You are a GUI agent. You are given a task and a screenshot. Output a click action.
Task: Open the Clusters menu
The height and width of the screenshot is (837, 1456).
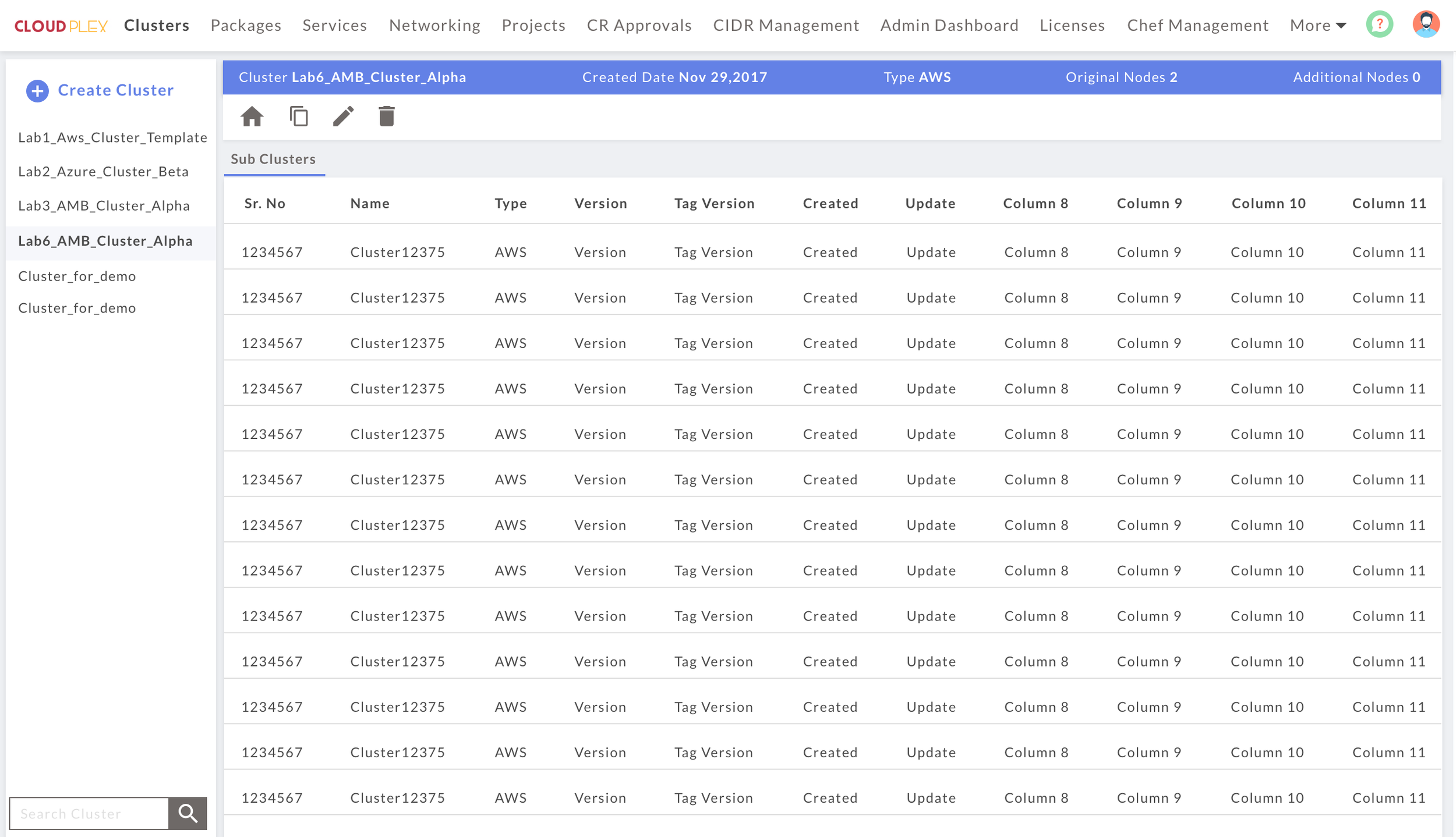pyautogui.click(x=157, y=25)
